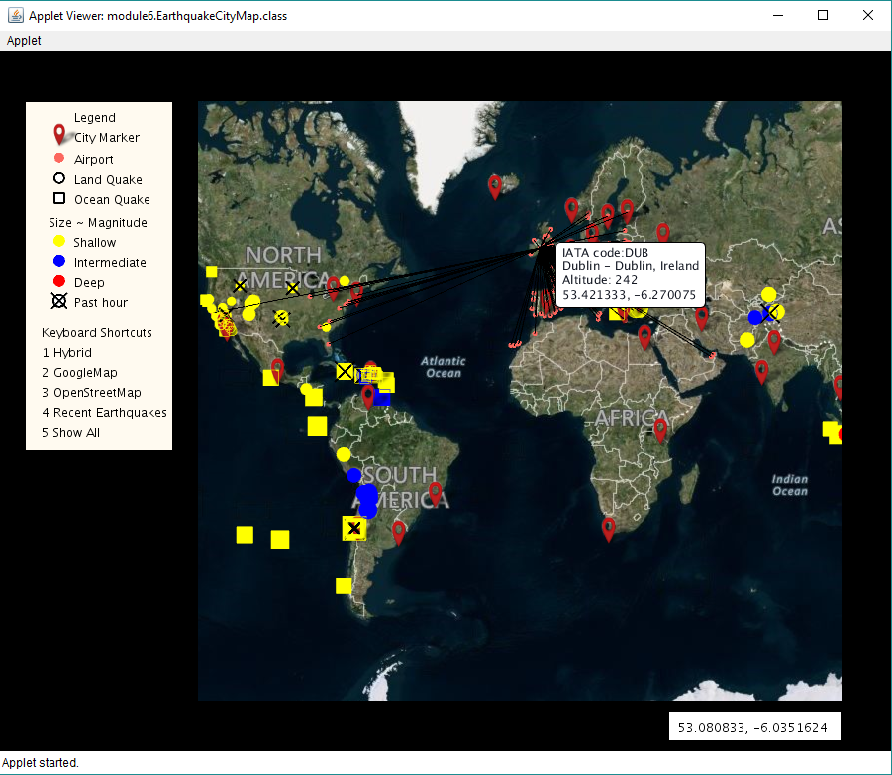Toggle the Intermediate blue depth indicator
Viewport: 892px width, 775px height.
tap(59, 261)
